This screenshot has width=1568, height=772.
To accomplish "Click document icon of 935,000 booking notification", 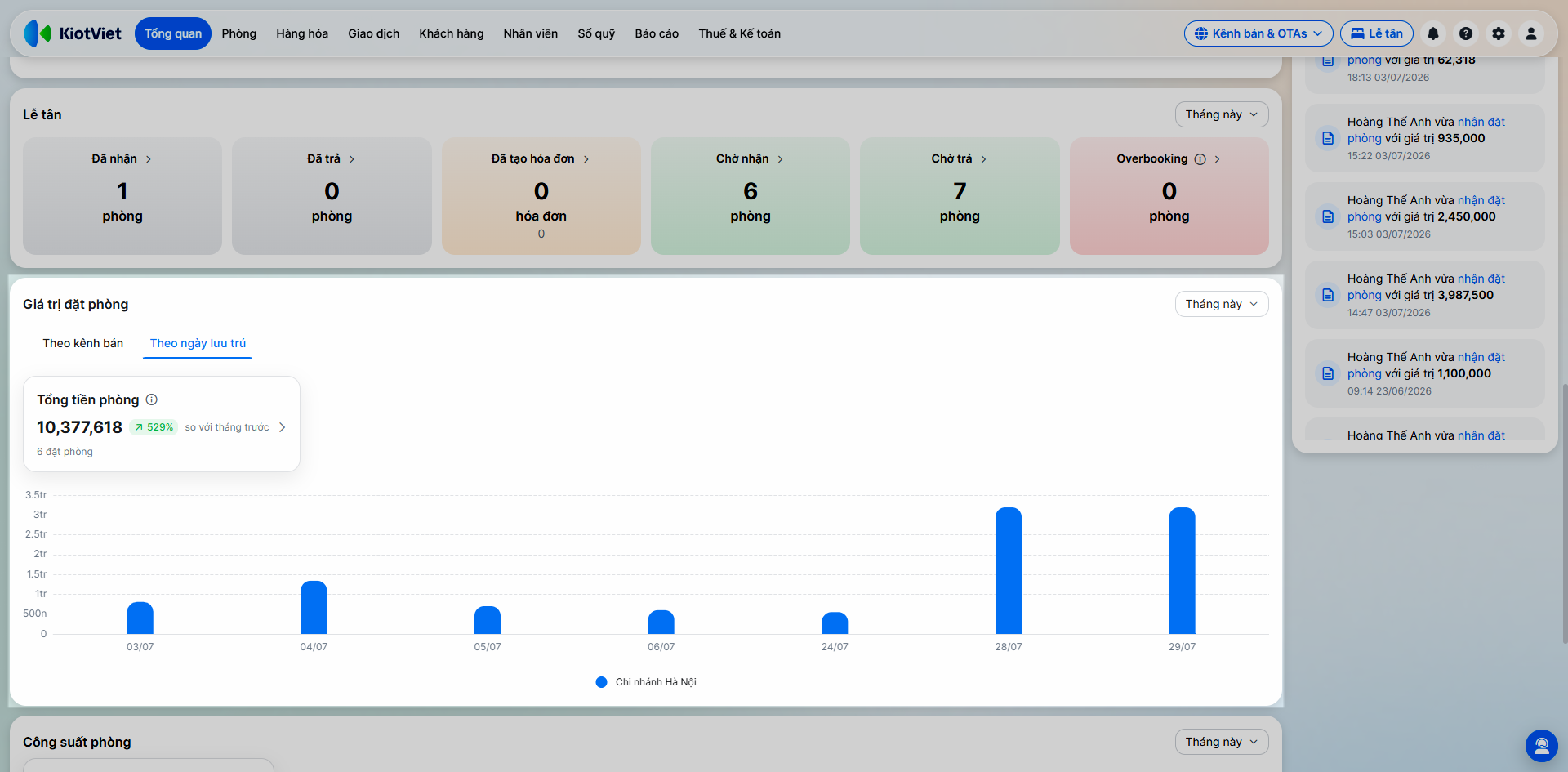I will pos(1328,138).
